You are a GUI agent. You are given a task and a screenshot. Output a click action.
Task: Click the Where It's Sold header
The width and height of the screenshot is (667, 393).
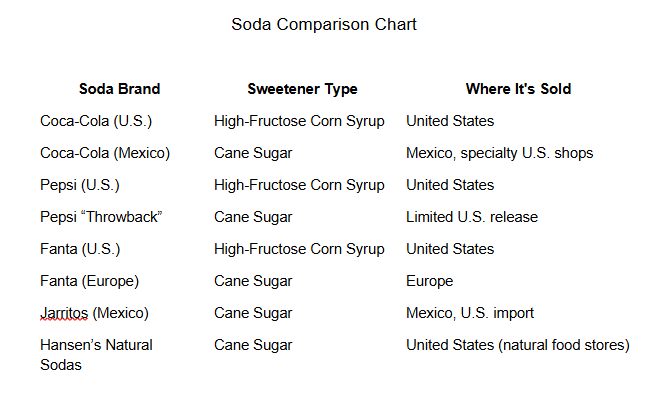[x=518, y=89]
